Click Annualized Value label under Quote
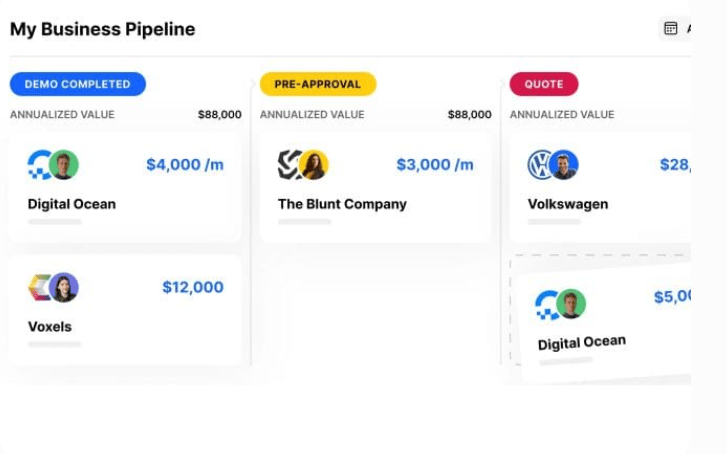 [562, 115]
